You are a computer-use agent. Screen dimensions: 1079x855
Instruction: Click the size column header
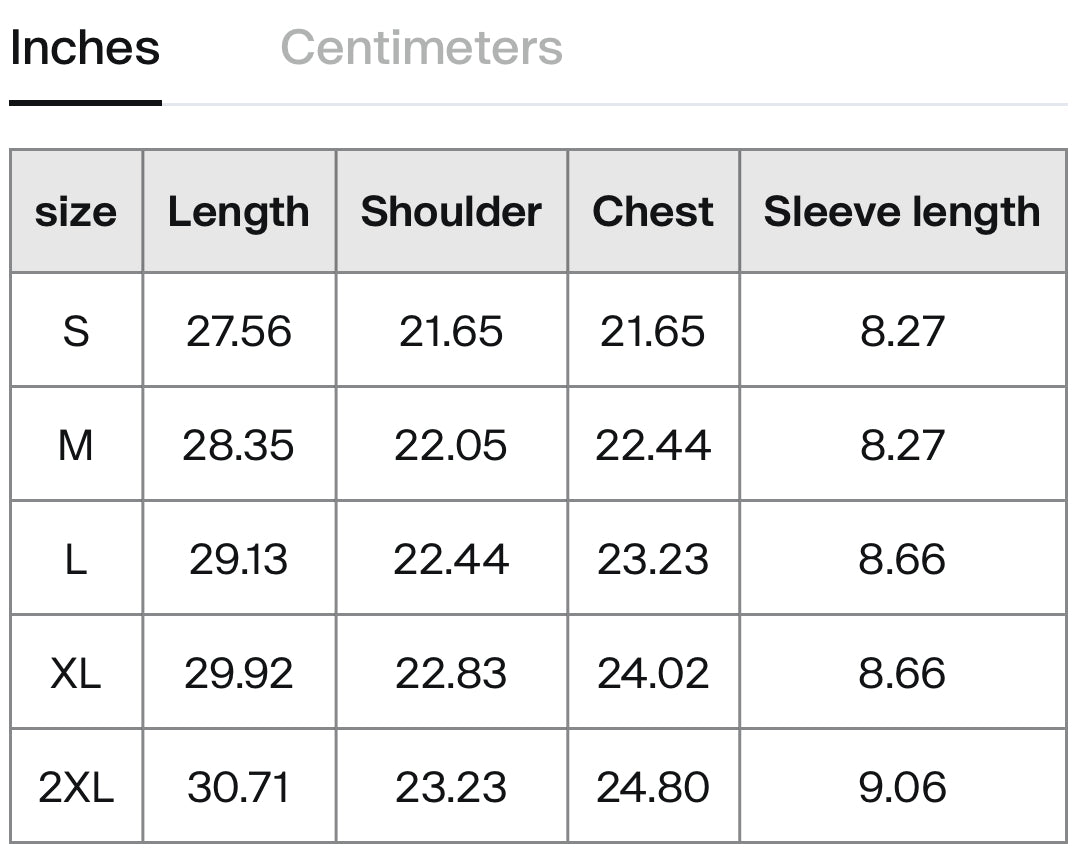point(76,211)
